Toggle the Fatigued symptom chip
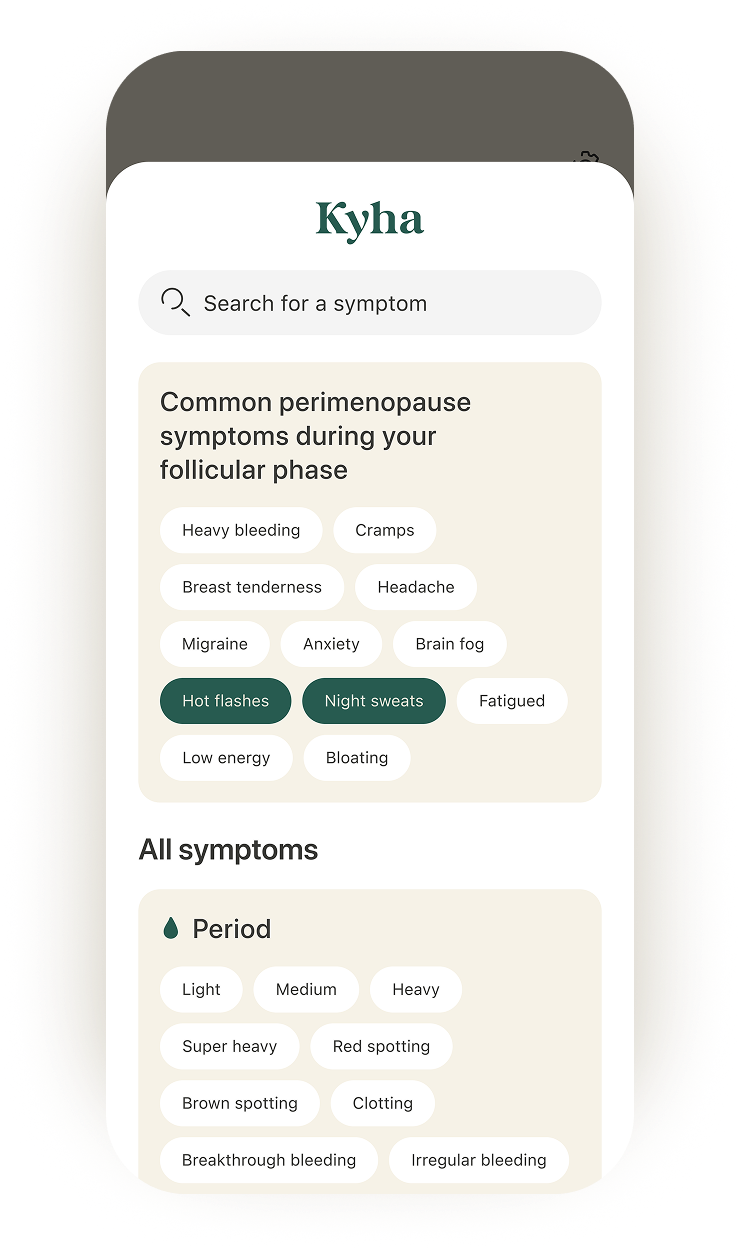This screenshot has height=1250, width=740. pyautogui.click(x=512, y=701)
